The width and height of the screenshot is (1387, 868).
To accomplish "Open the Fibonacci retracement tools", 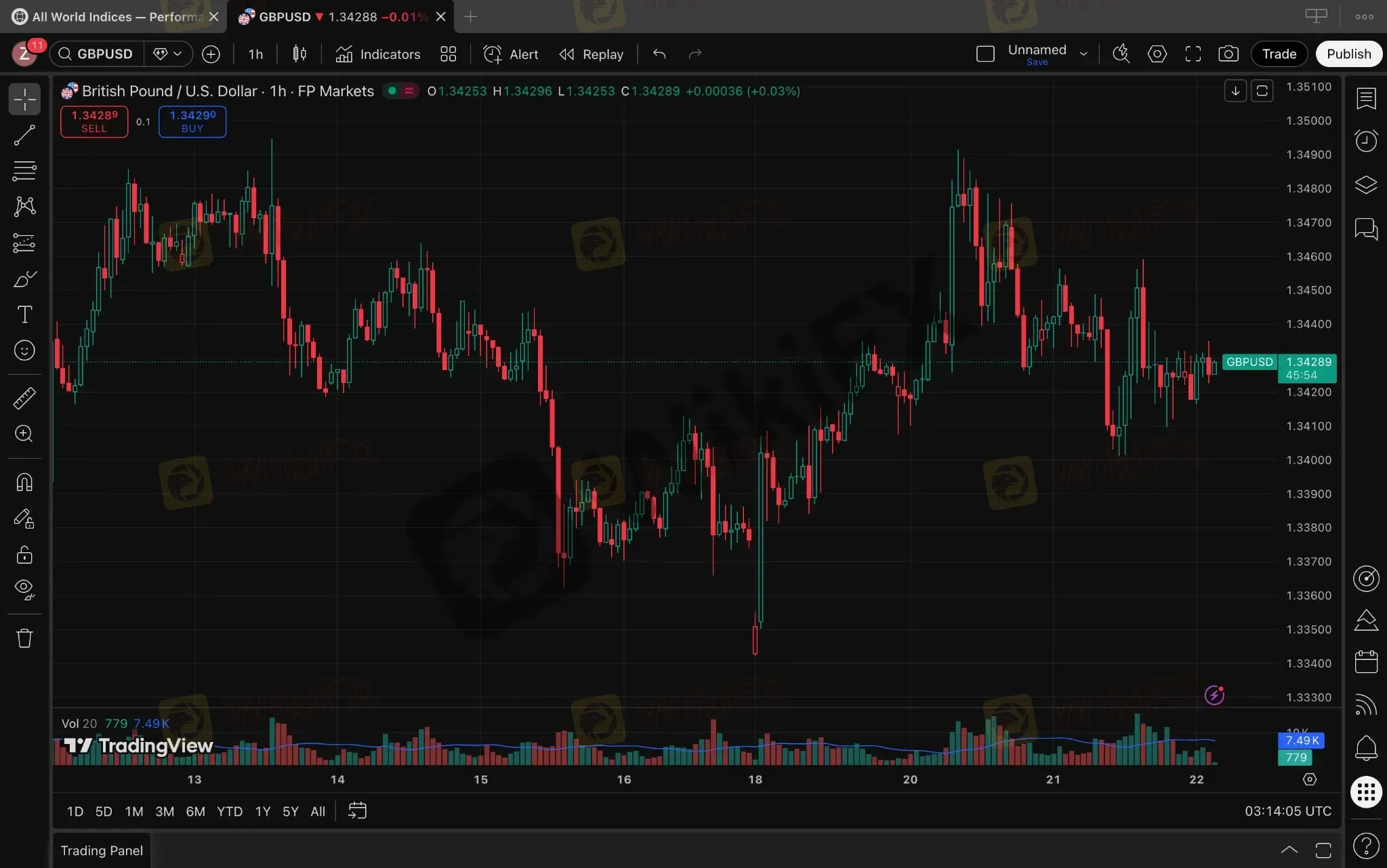I will (x=24, y=171).
